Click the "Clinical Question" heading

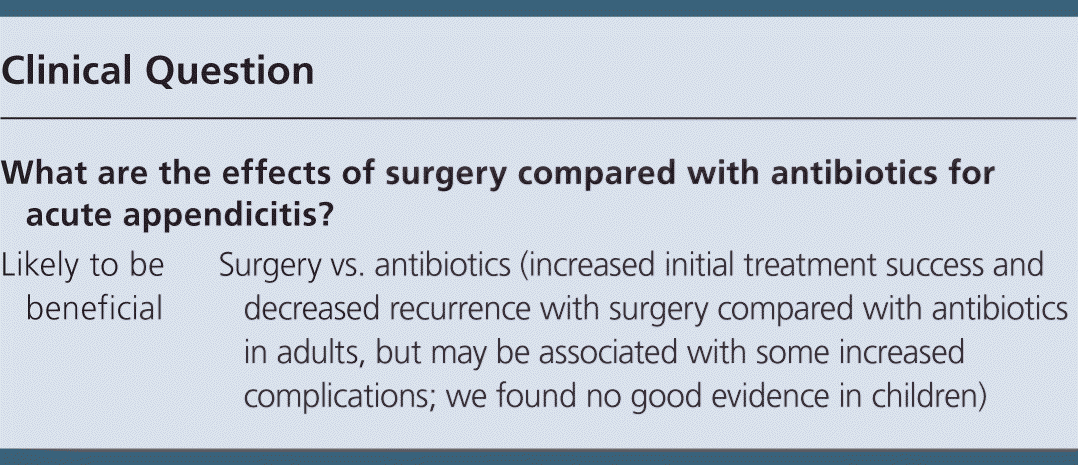(x=158, y=71)
